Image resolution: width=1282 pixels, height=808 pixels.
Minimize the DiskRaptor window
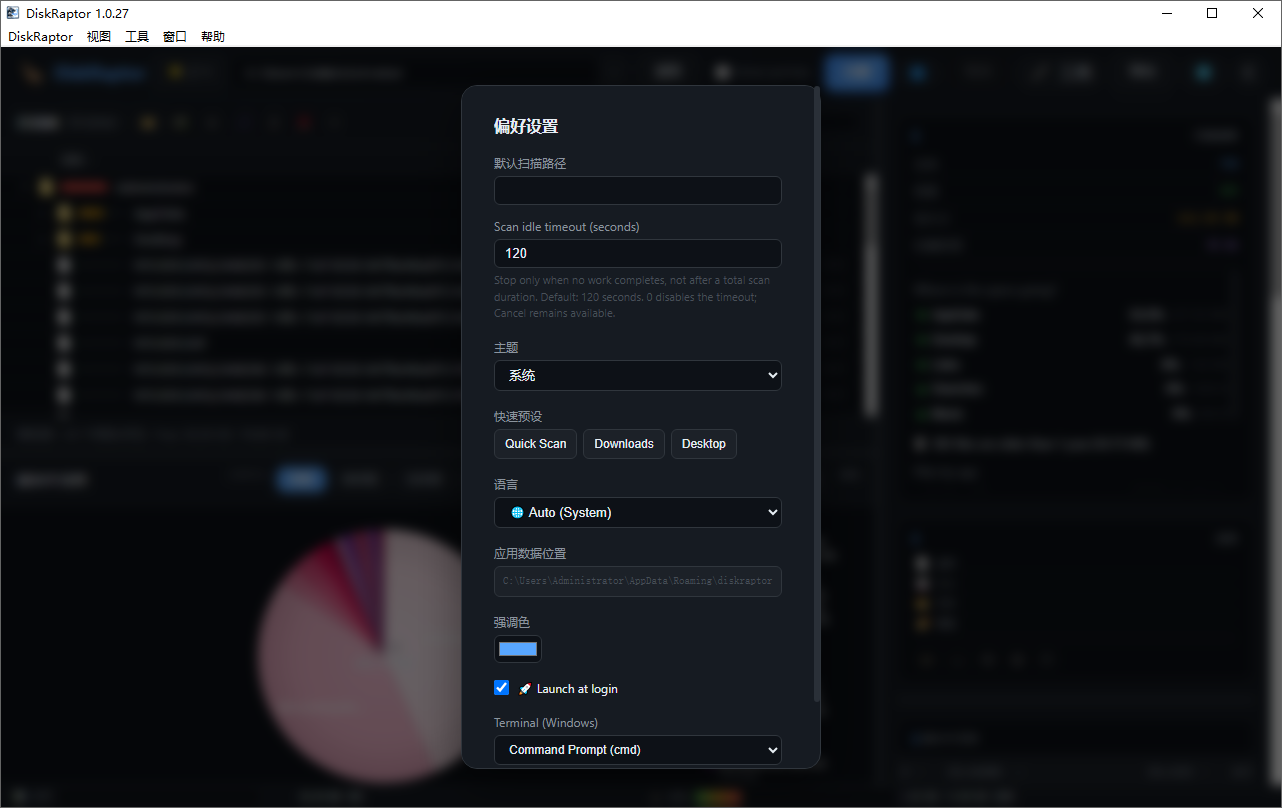click(1166, 13)
